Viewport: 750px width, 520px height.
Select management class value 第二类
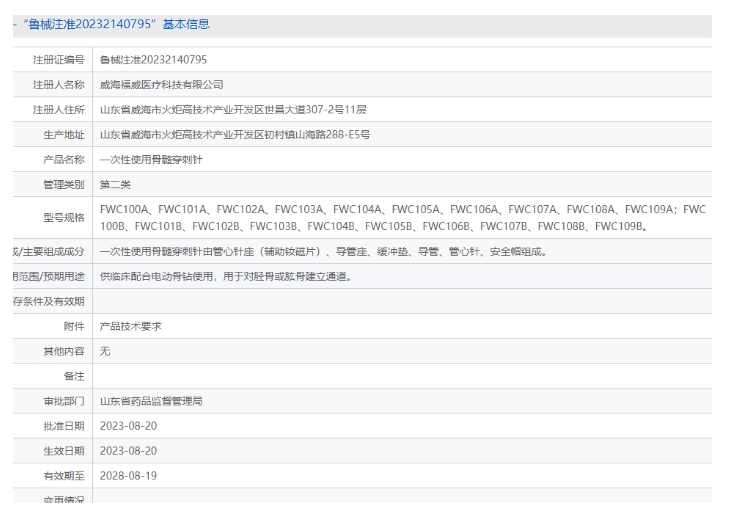point(115,184)
